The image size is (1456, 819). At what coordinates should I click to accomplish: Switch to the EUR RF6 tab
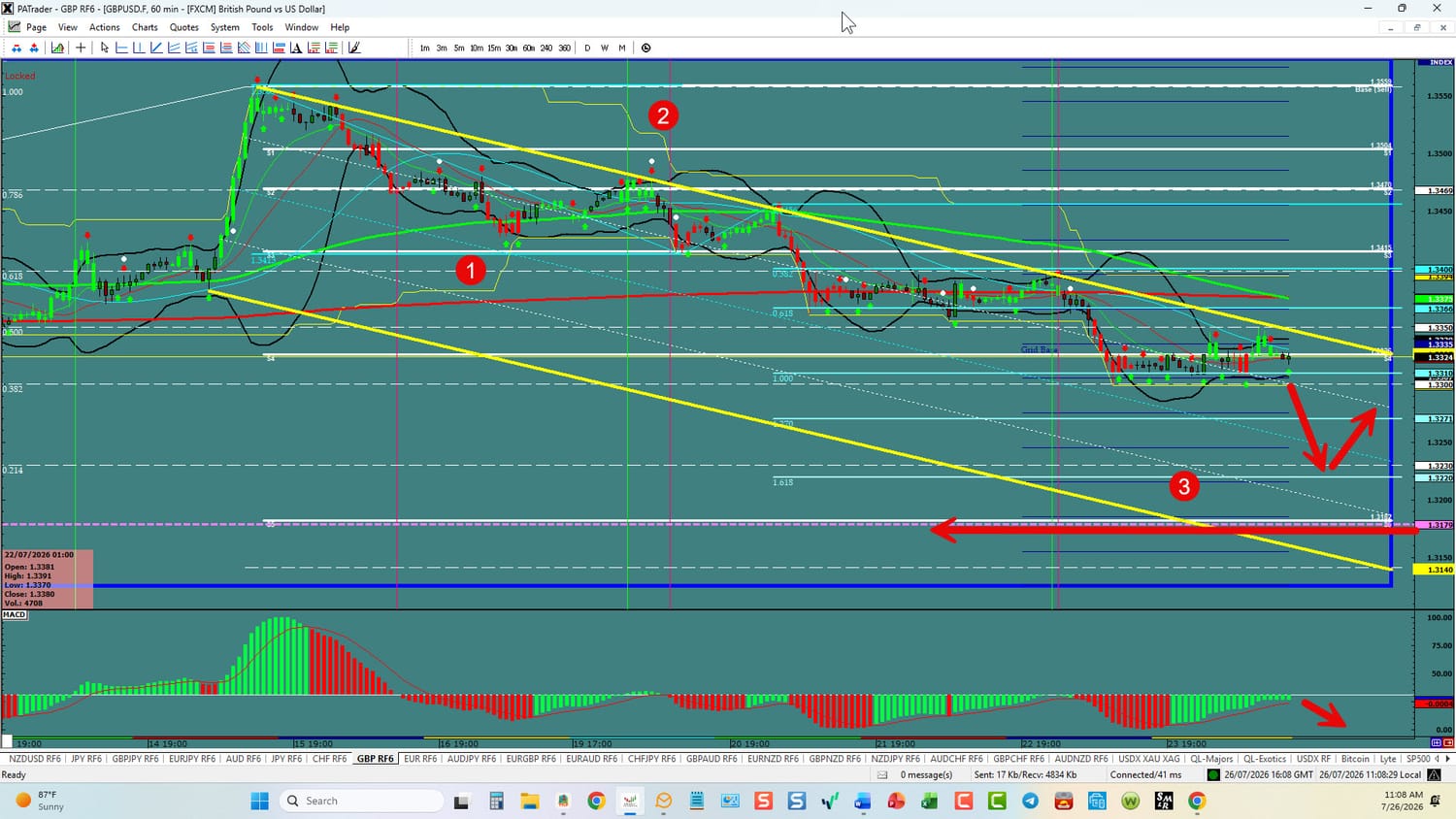tap(420, 759)
